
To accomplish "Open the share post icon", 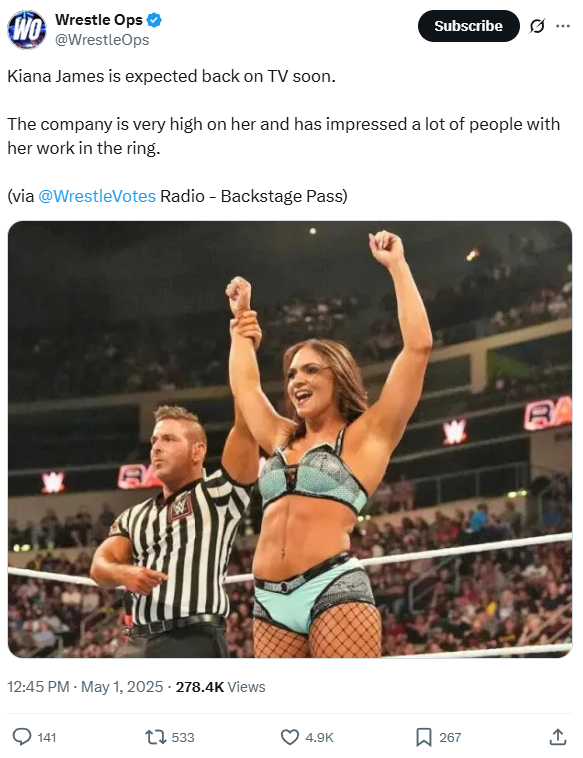I will pyautogui.click(x=558, y=737).
